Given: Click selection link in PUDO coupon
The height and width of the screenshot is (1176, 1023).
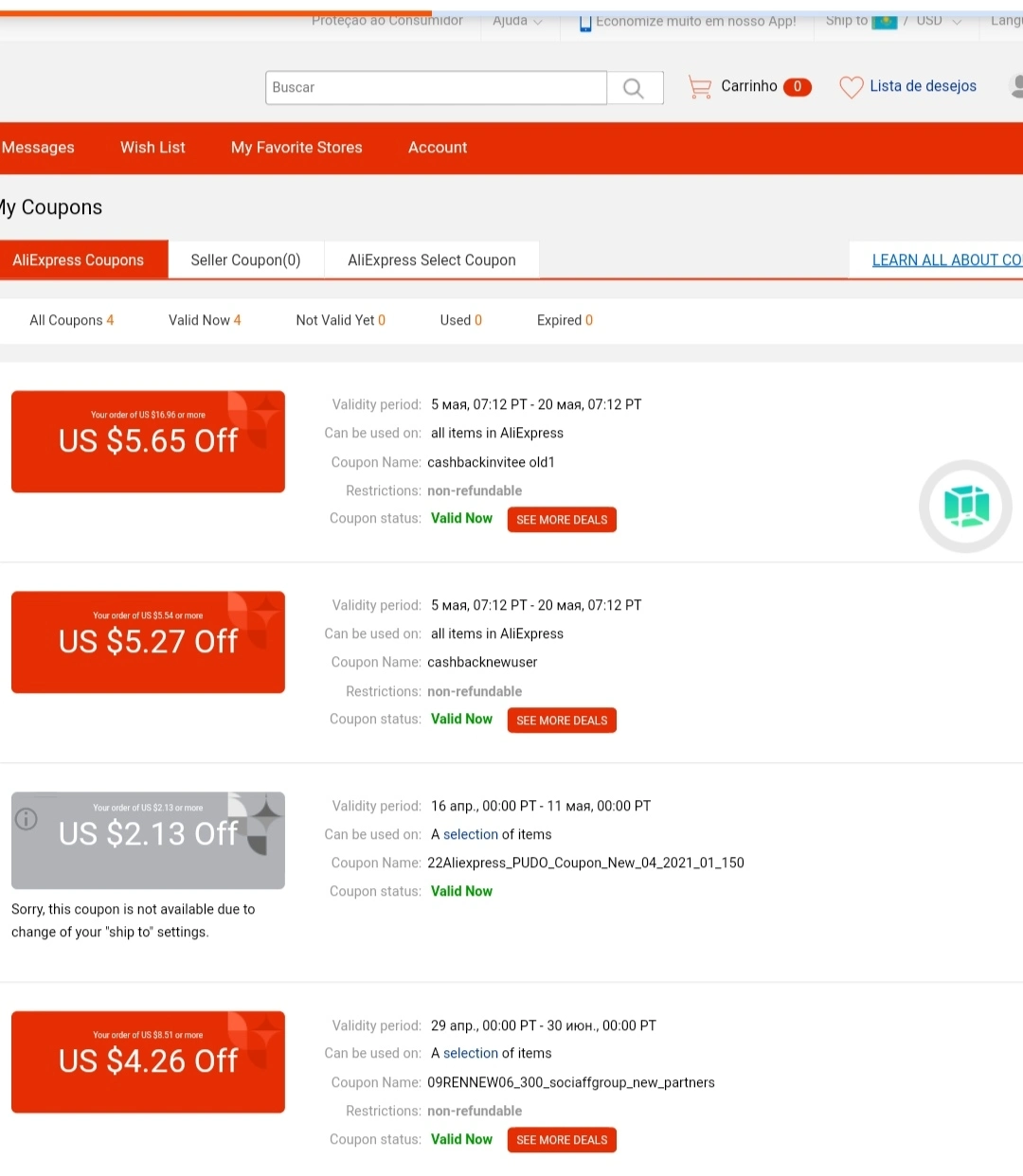Looking at the screenshot, I should pyautogui.click(x=471, y=834).
